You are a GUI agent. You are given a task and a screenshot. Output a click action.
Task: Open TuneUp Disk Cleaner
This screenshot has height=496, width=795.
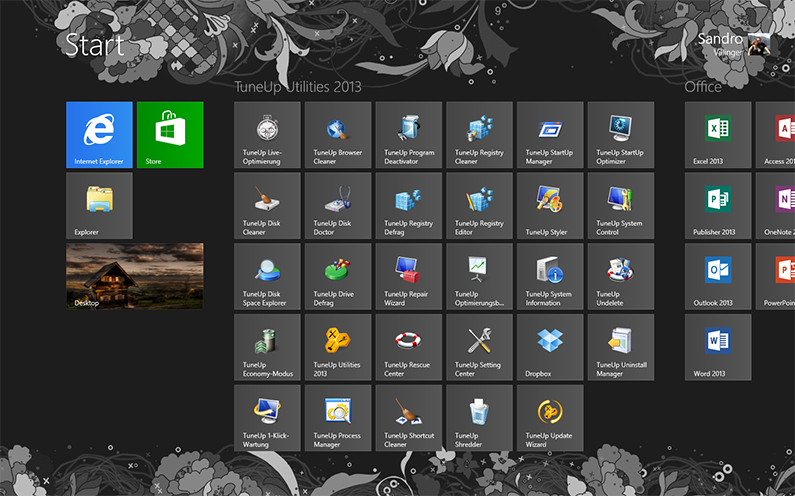(x=267, y=205)
